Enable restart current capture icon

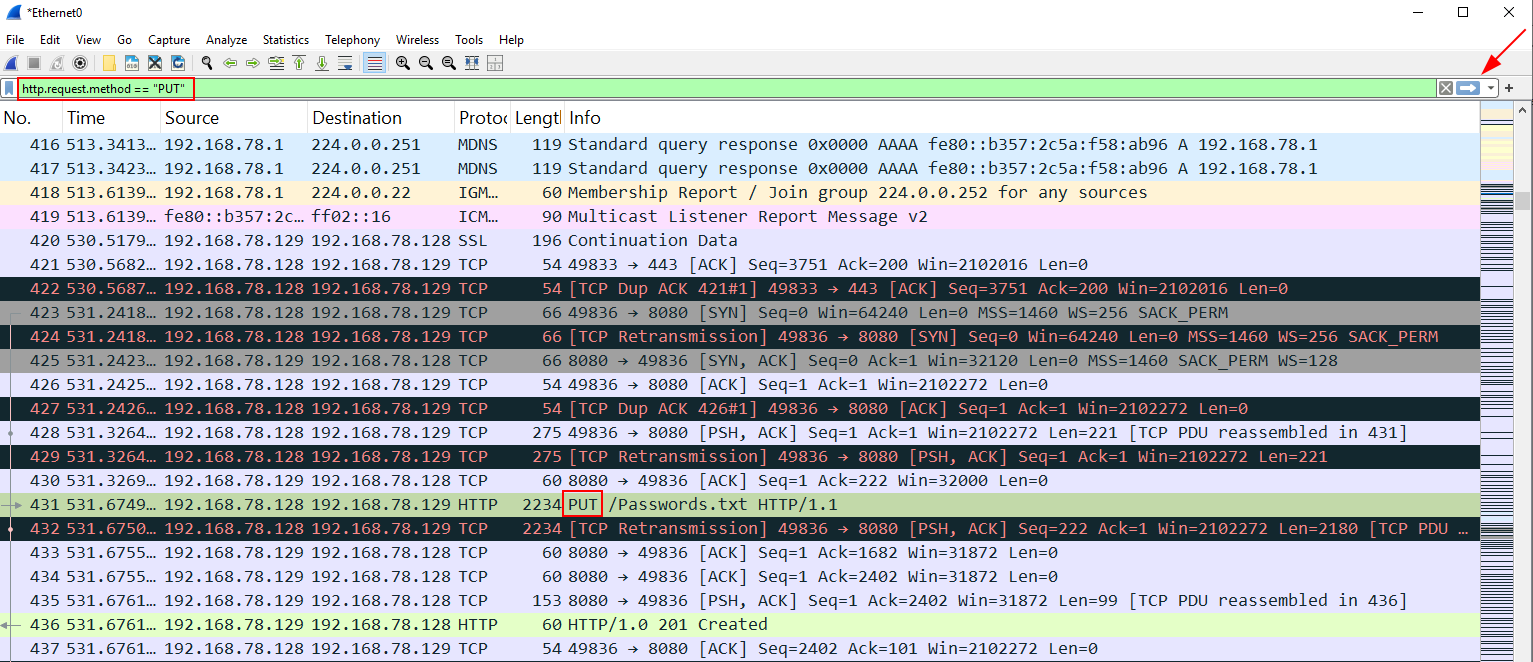coord(57,63)
